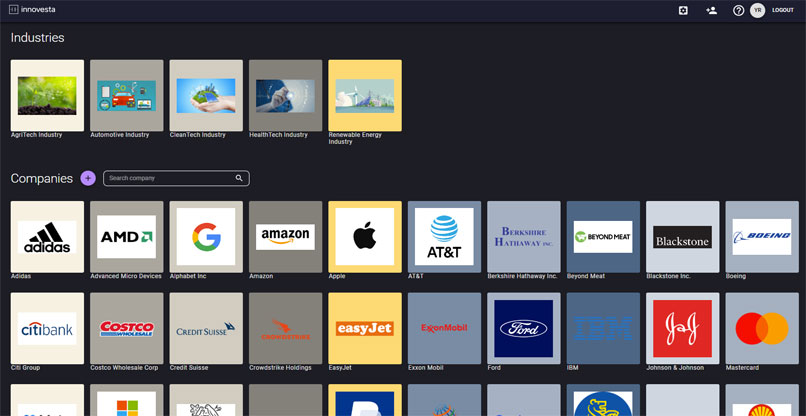Add a new company with plus button
806x416 pixels.
coord(88,178)
